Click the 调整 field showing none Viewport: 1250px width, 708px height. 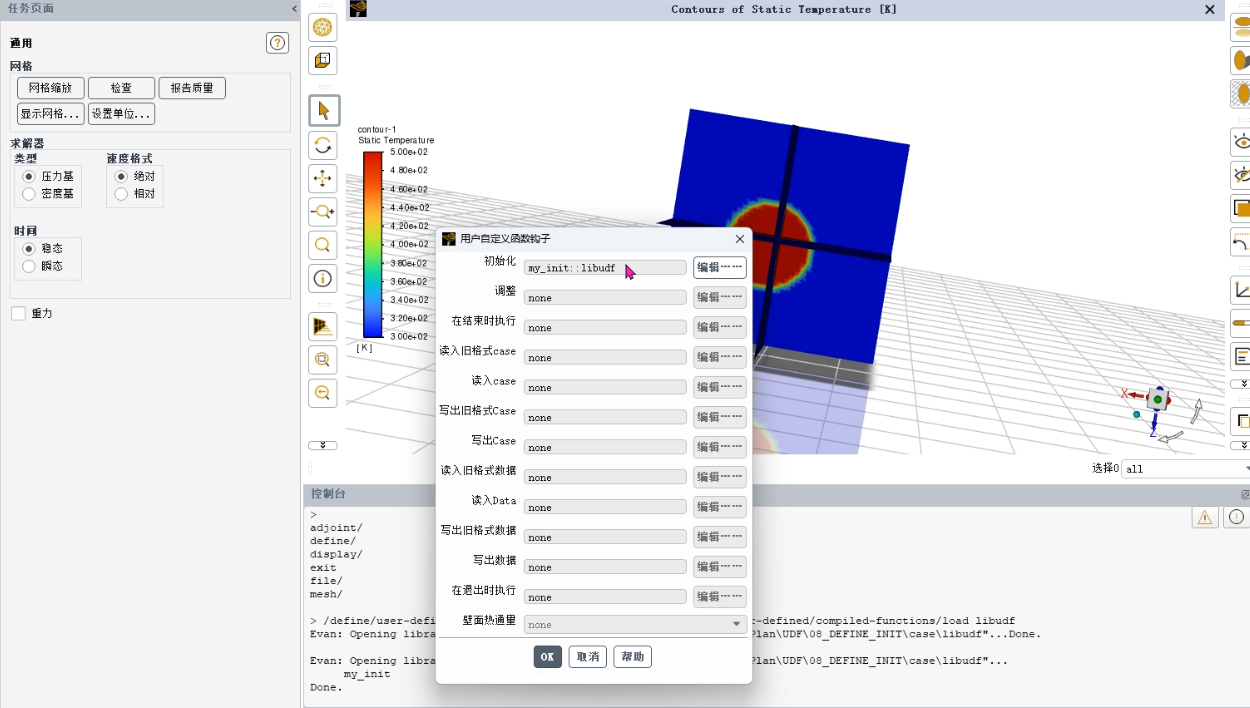tap(605, 298)
